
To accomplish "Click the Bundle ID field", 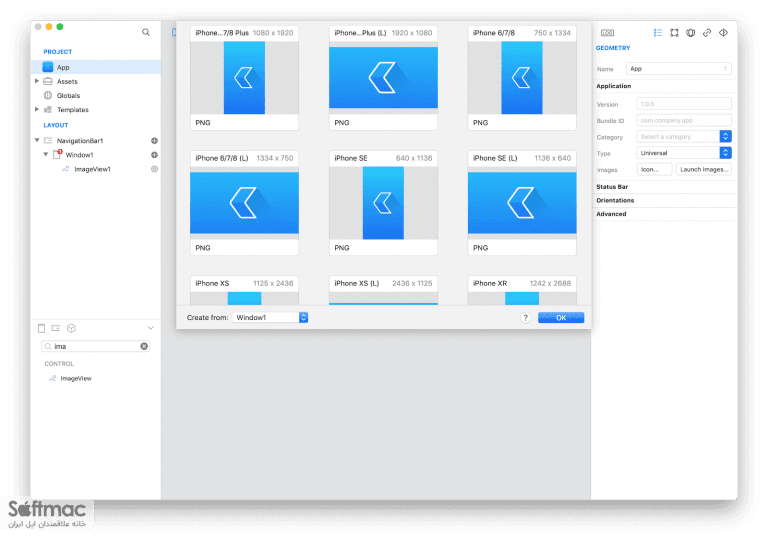I will [684, 120].
